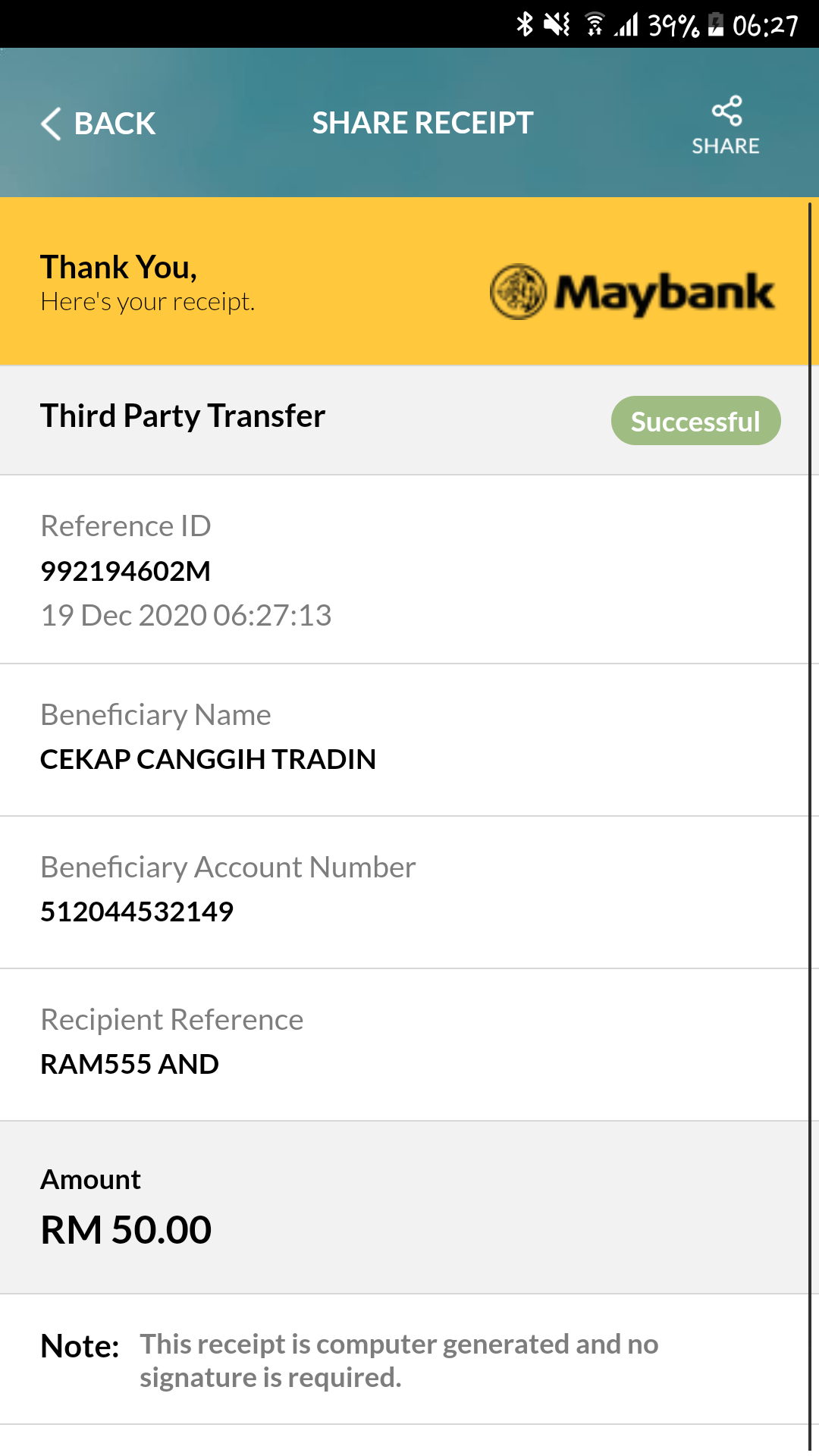Tap the SHARE label

click(x=726, y=146)
